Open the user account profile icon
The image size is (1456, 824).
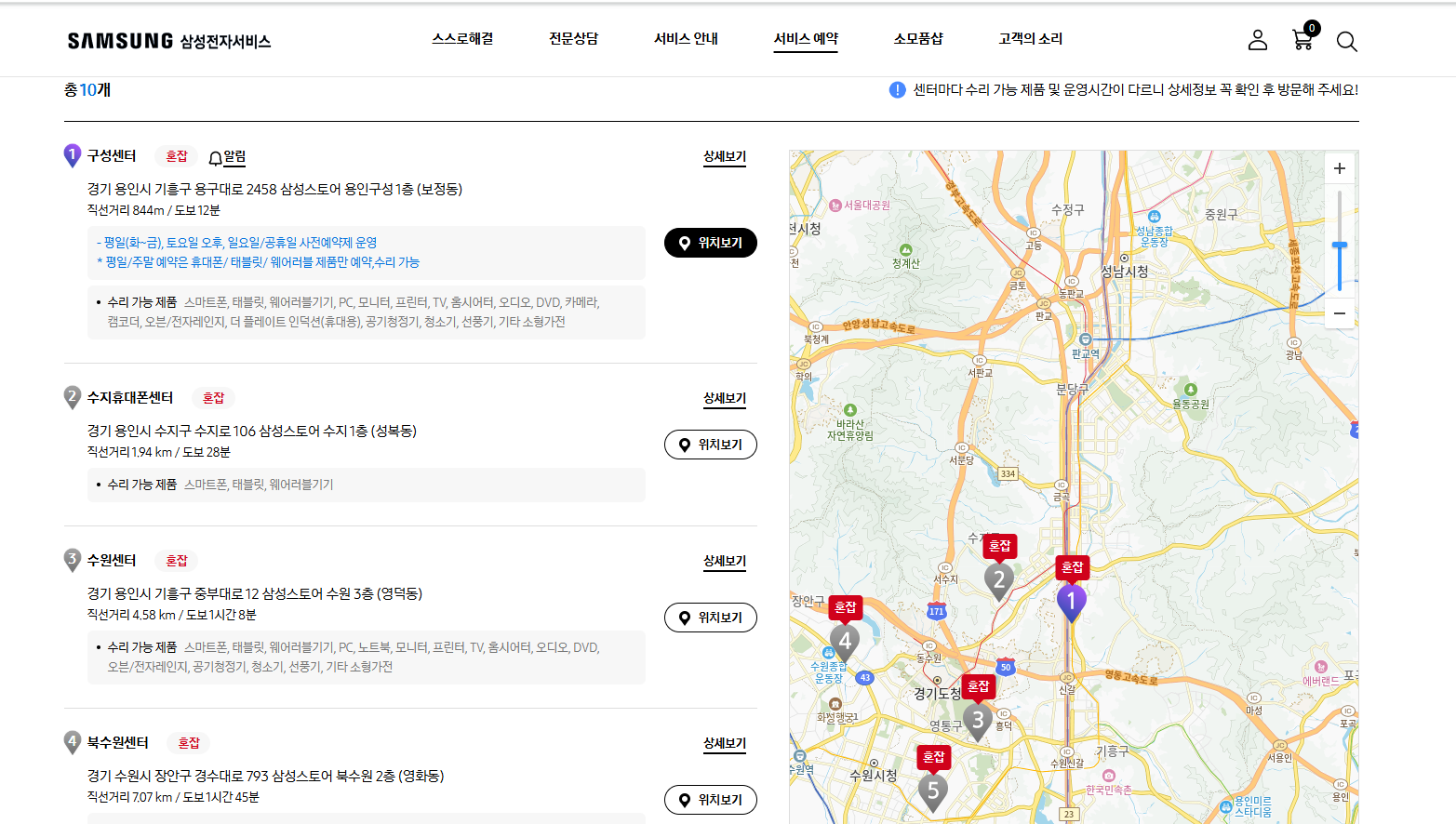tap(1258, 40)
